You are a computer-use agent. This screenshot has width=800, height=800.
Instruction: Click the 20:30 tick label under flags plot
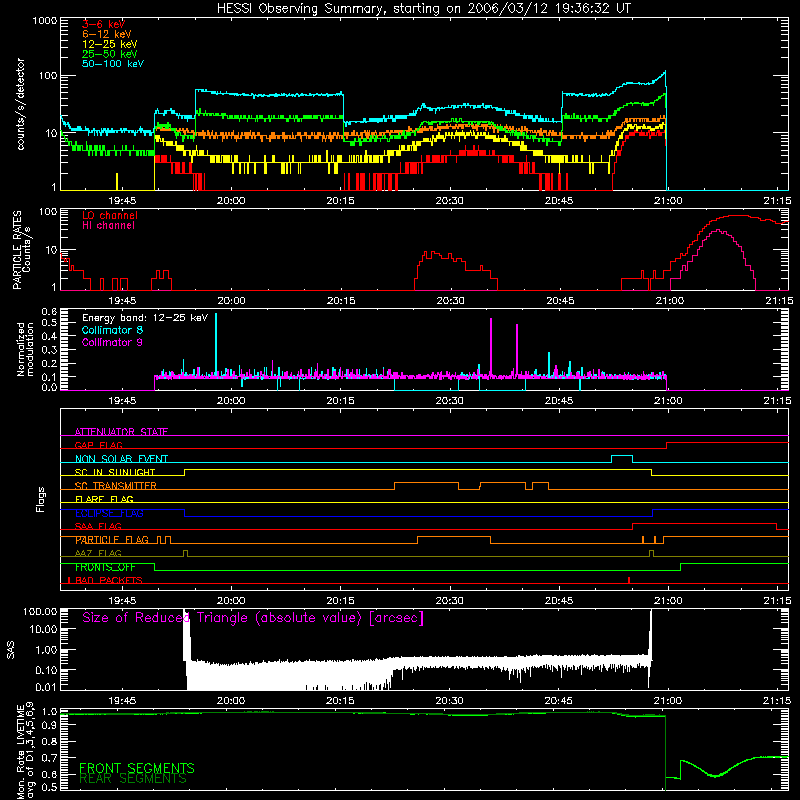coord(449,601)
